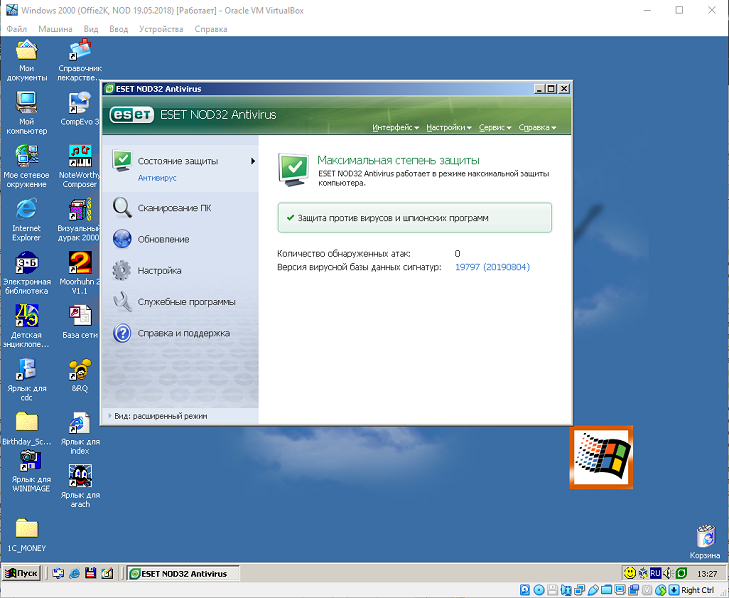
Task: Click the Антивирус sub-item link
Action: pyautogui.click(x=157, y=178)
